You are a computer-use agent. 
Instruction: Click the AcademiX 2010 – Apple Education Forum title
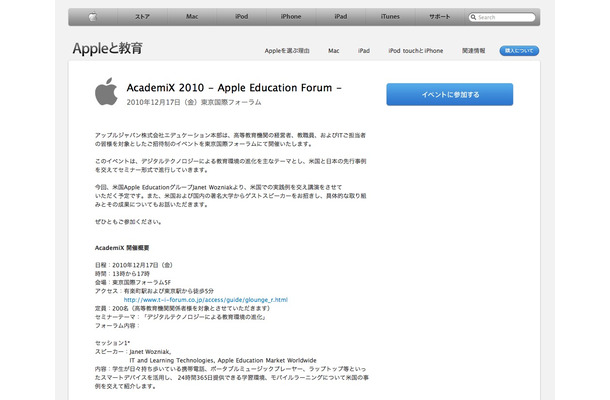point(234,88)
